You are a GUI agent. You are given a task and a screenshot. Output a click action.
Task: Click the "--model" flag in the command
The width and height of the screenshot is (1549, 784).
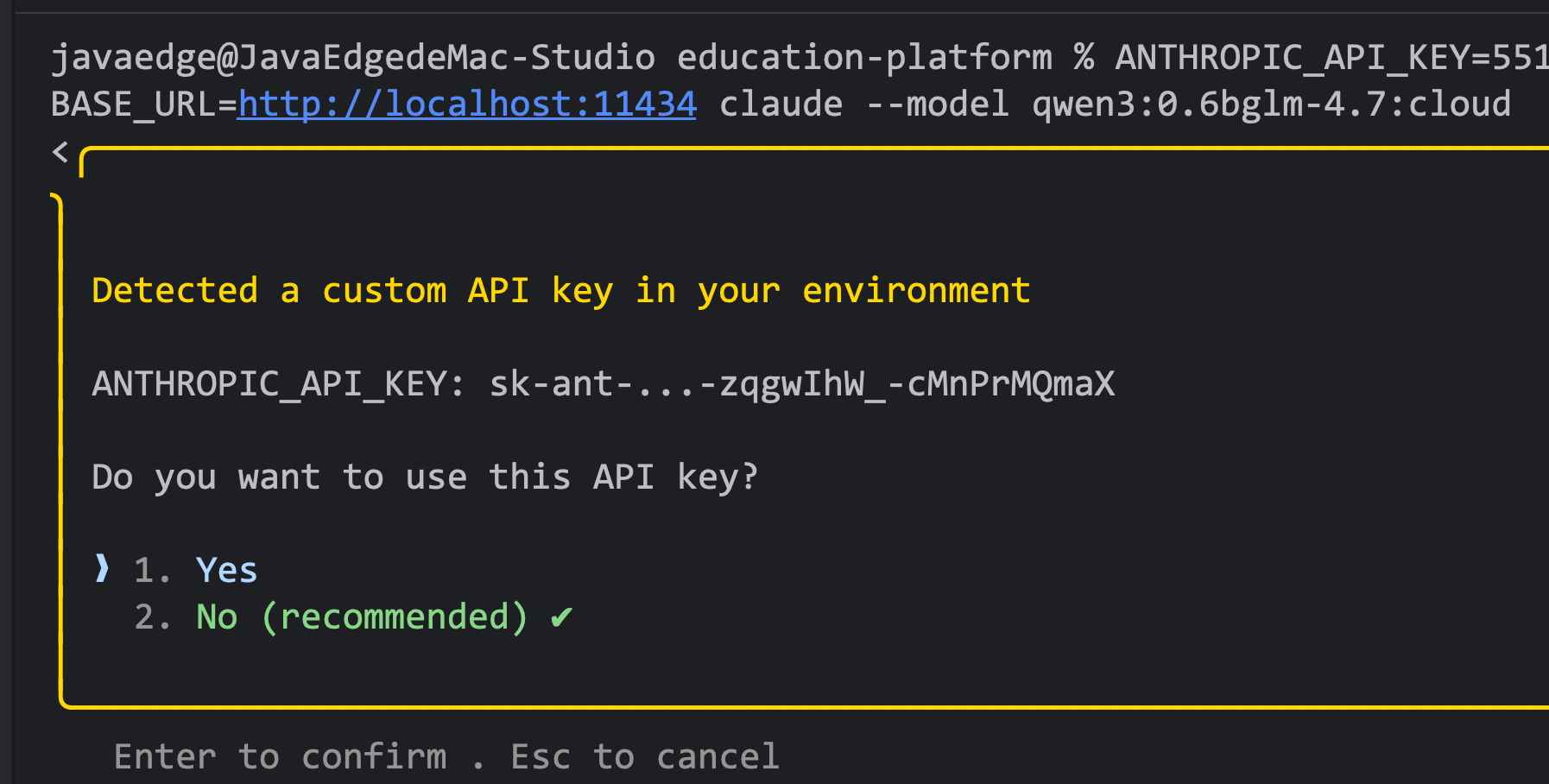coord(937,104)
